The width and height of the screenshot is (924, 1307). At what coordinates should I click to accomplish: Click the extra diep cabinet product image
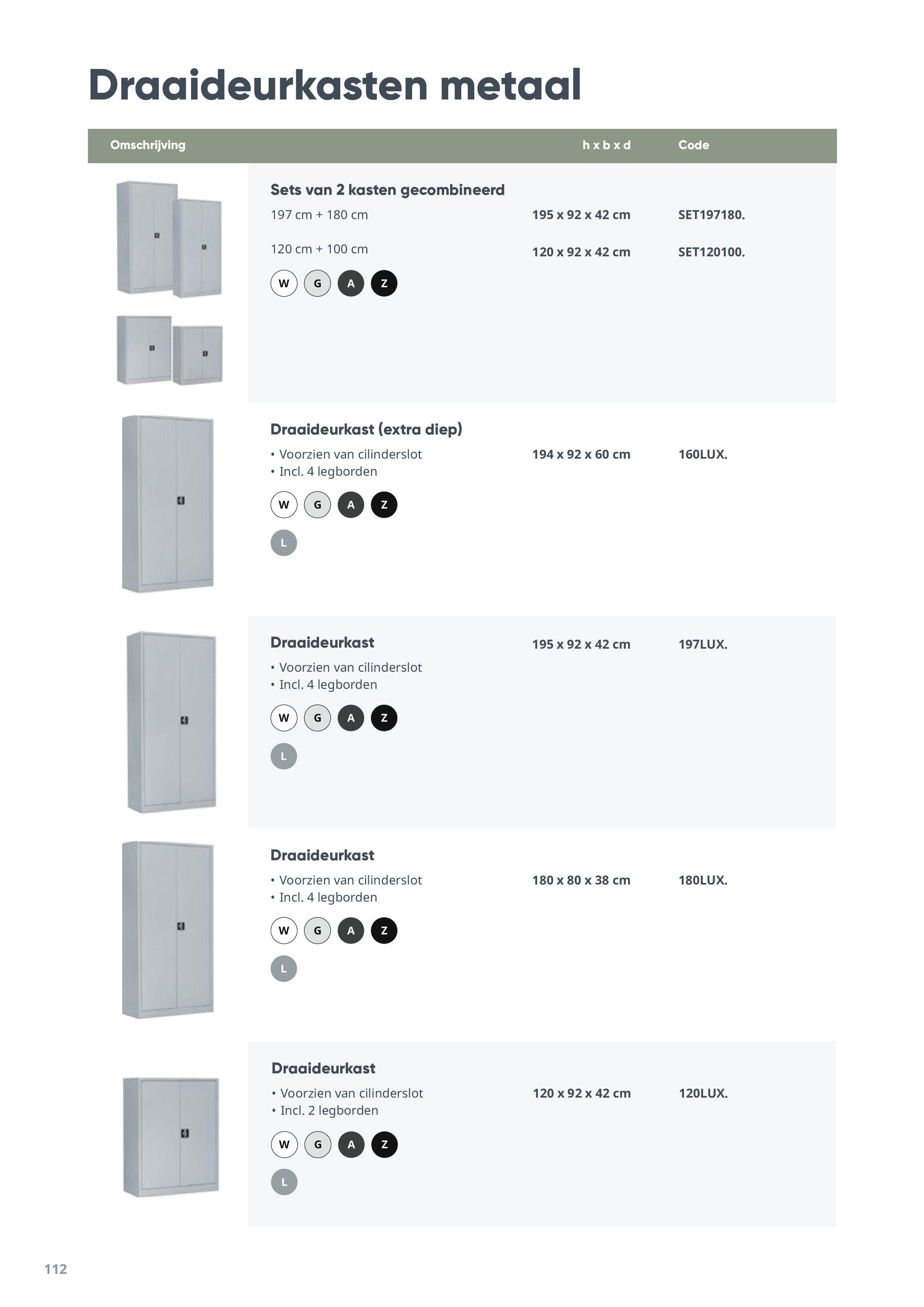coord(168,504)
